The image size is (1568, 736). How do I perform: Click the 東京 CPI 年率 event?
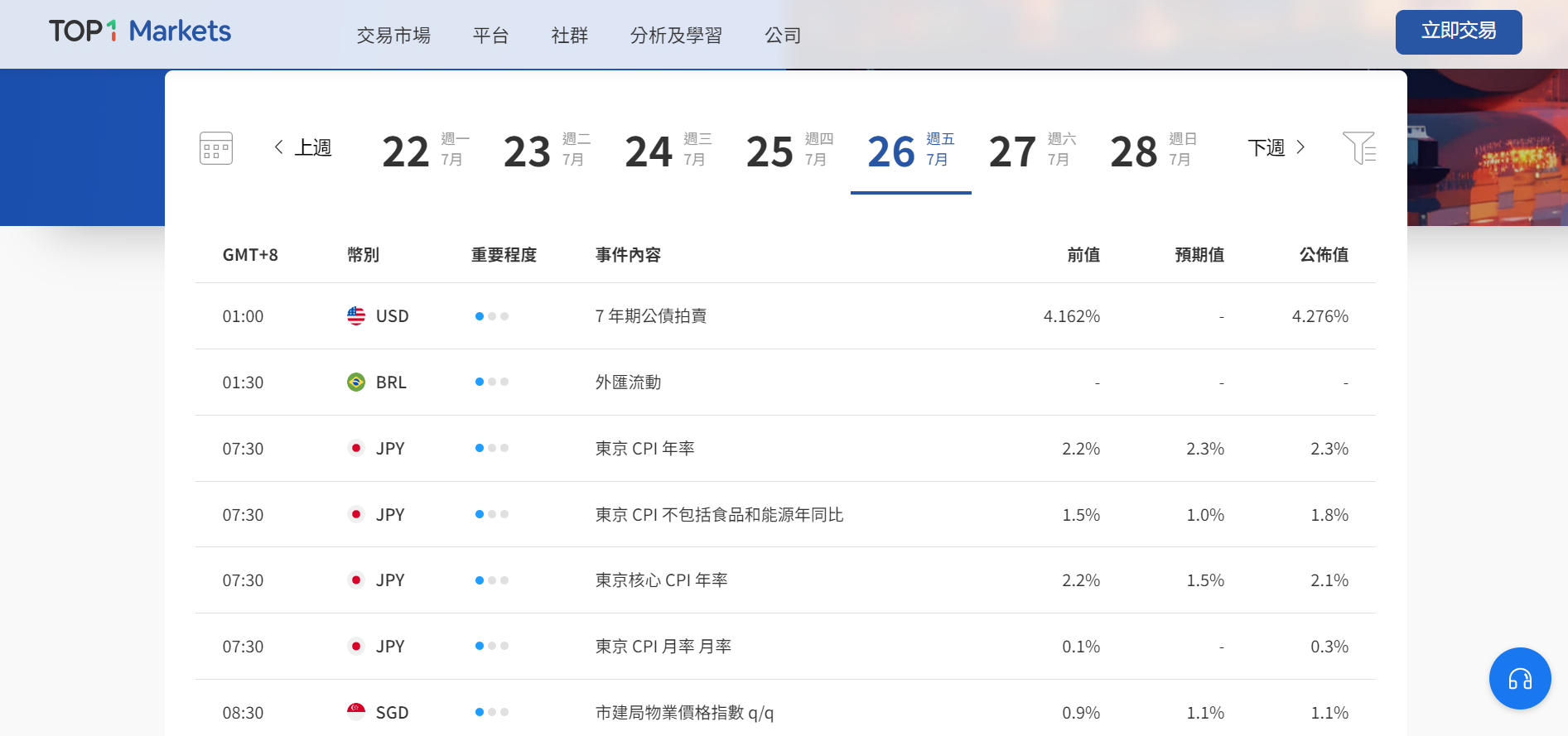coord(644,449)
